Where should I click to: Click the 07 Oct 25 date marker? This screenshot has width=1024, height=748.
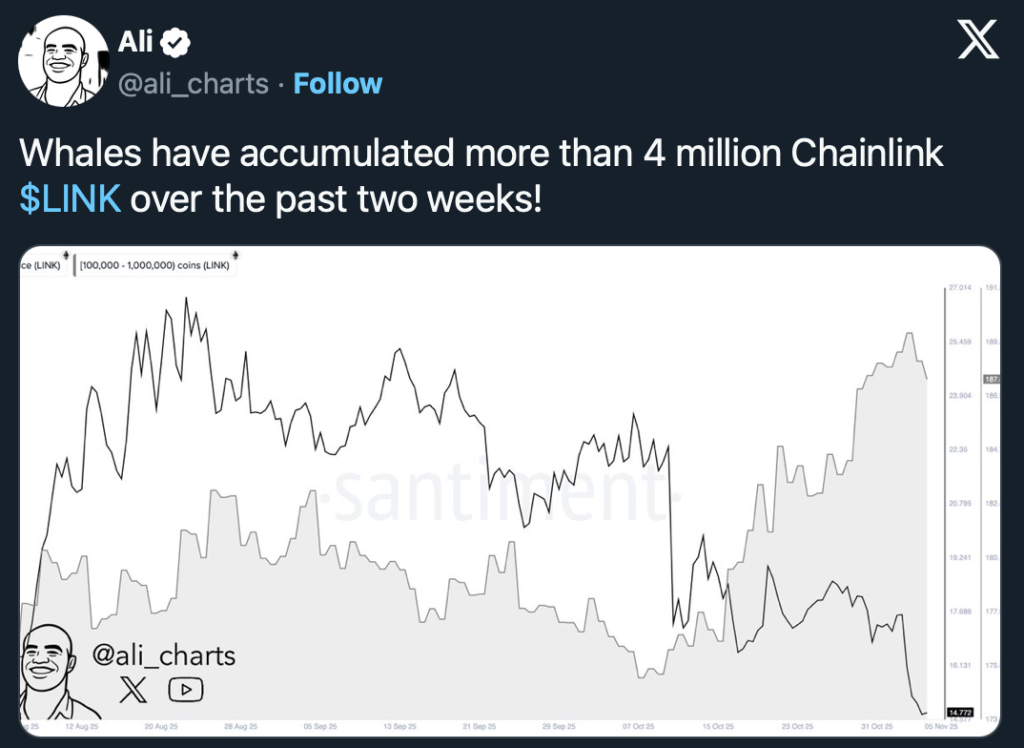point(637,726)
